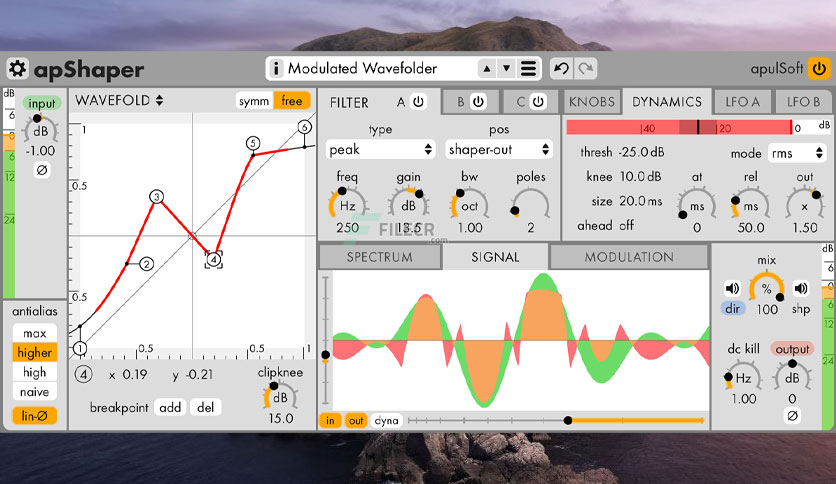Invert the input phase with ∅ icon
Image resolution: width=836 pixels, height=484 pixels.
[42, 170]
